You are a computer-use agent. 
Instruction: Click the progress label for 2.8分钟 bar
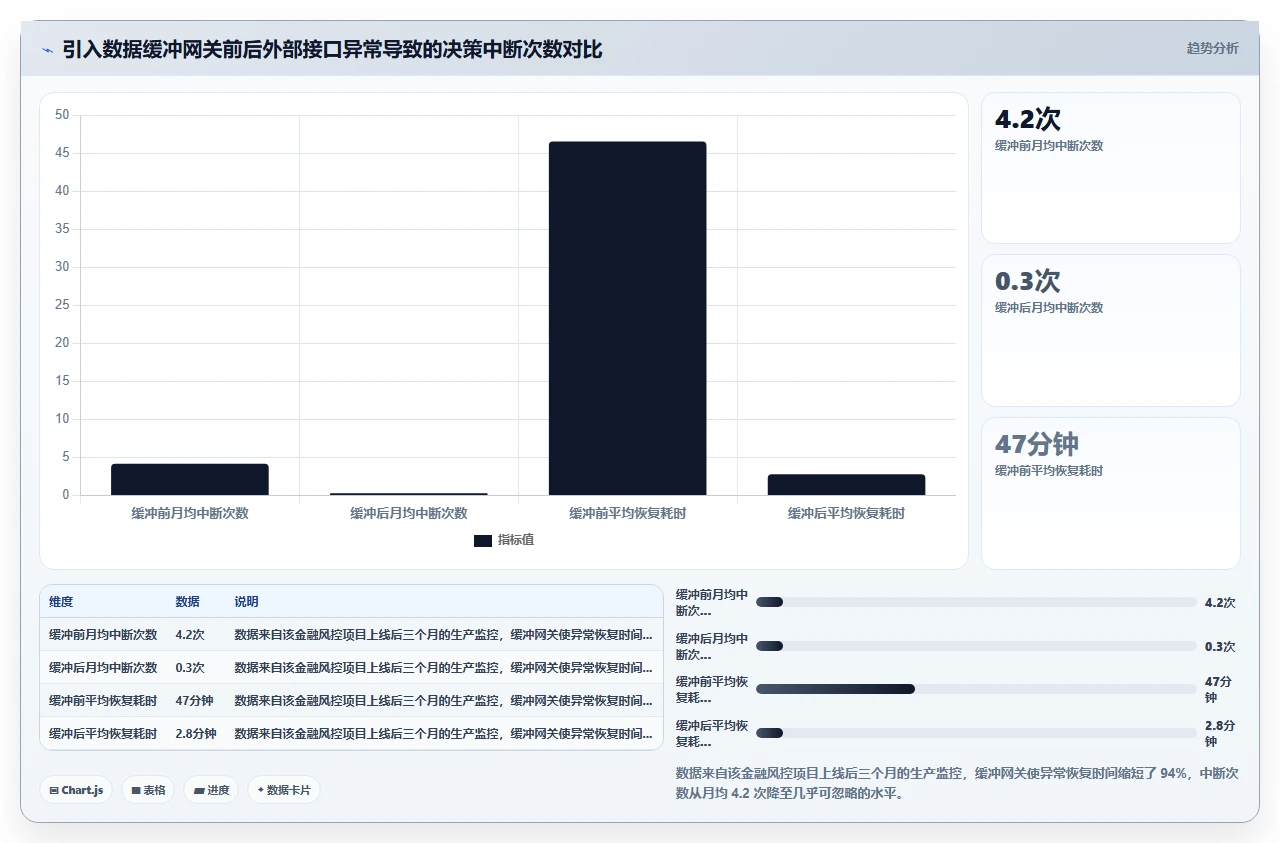(x=712, y=733)
